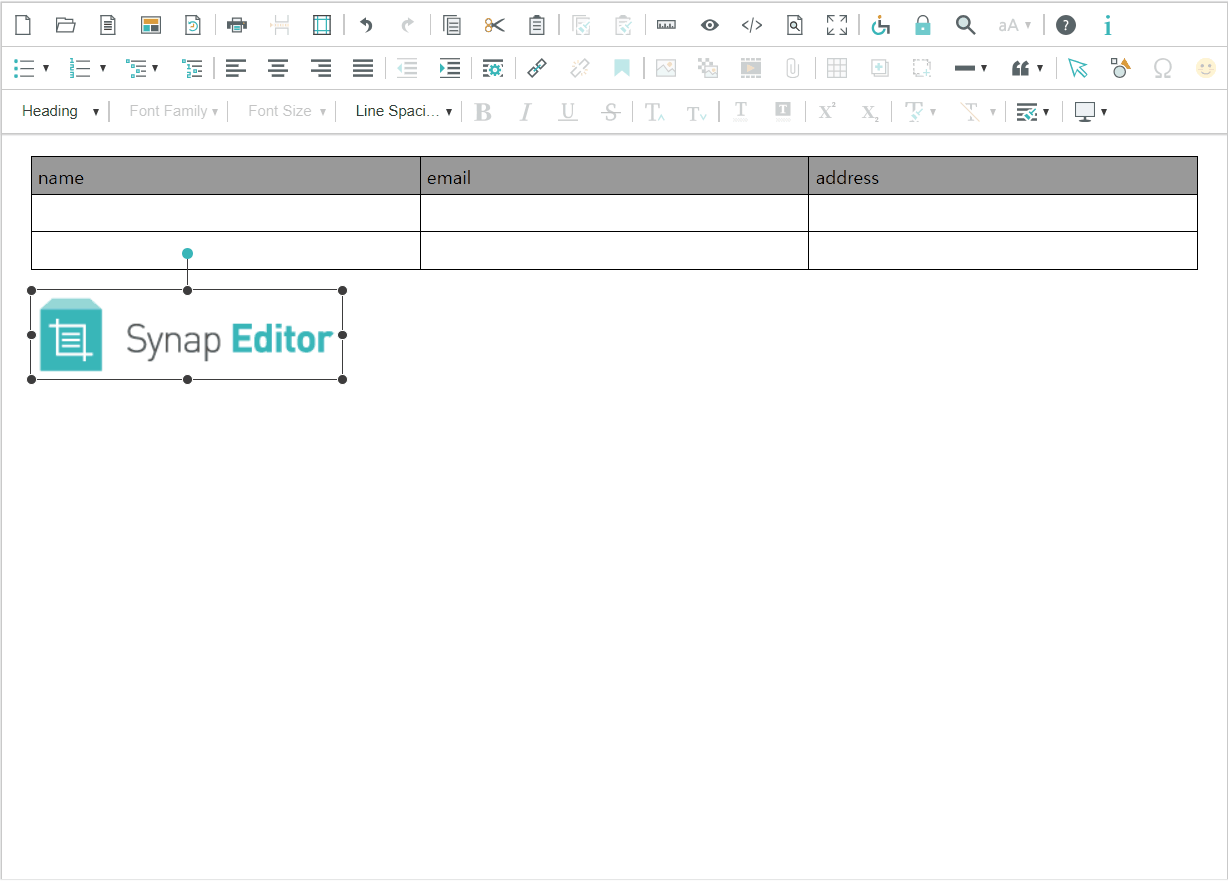Click the 'email' table header cell
Image resolution: width=1228 pixels, height=887 pixels.
614,176
